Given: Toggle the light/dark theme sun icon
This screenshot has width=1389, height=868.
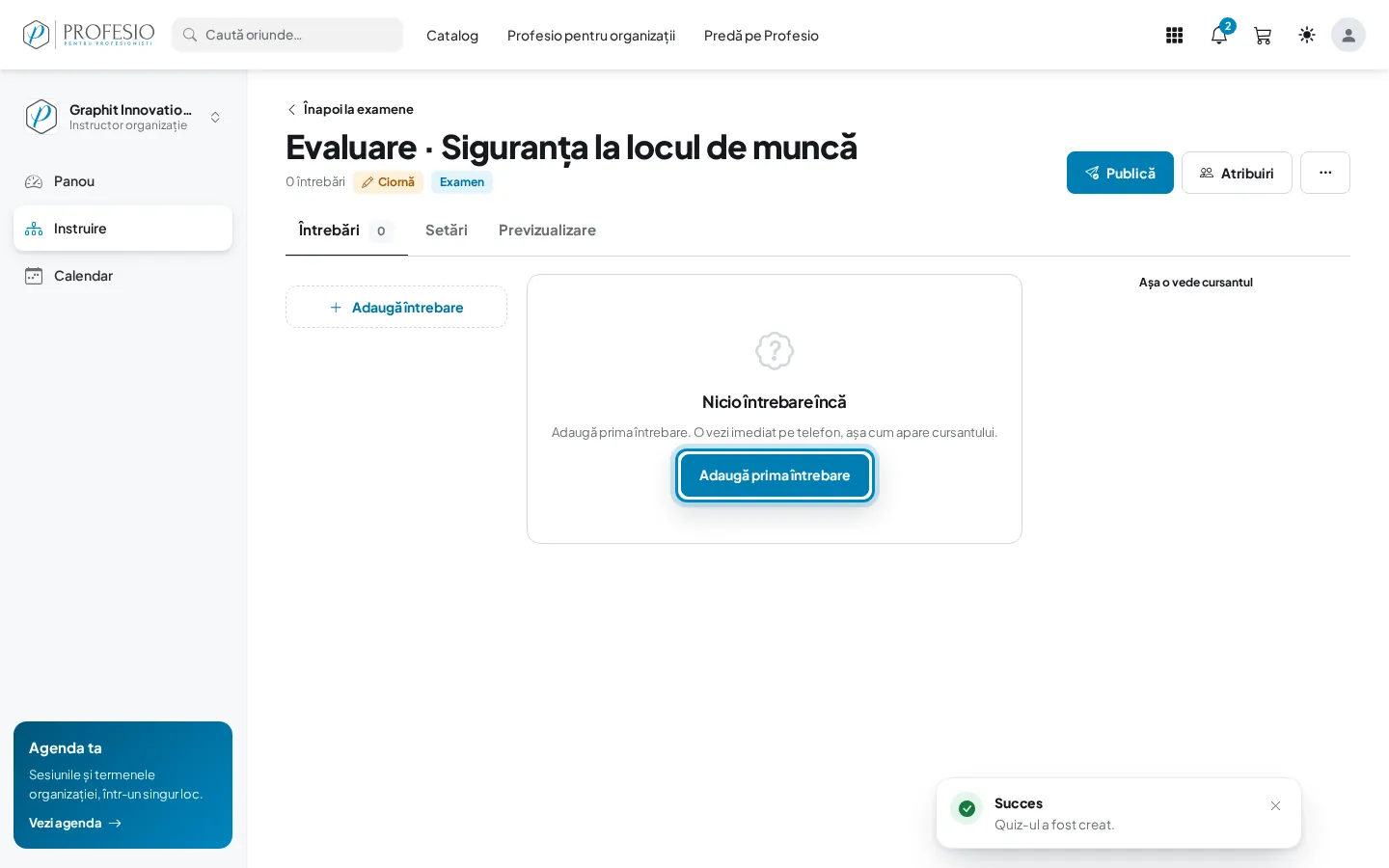Looking at the screenshot, I should [1307, 35].
